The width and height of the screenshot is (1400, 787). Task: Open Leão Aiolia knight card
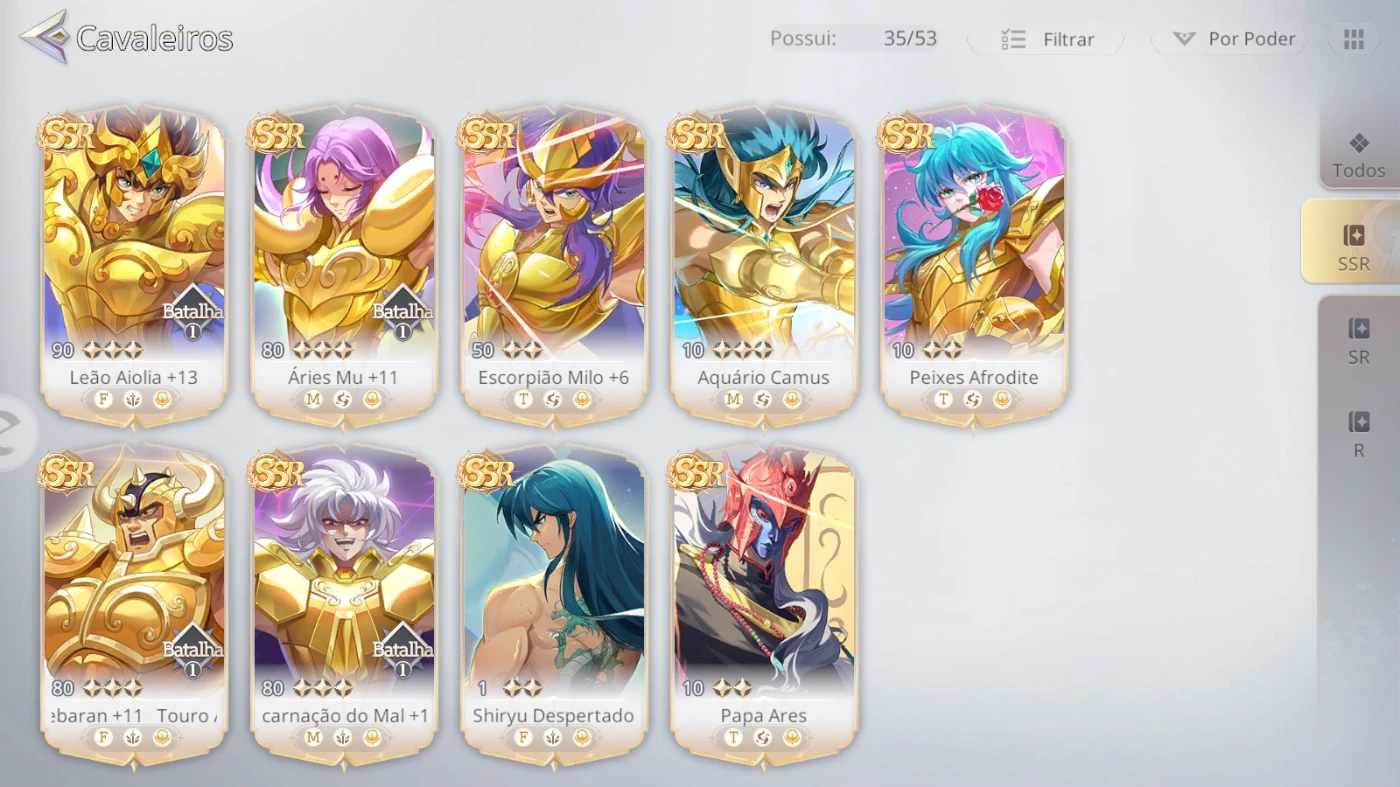[x=134, y=265]
